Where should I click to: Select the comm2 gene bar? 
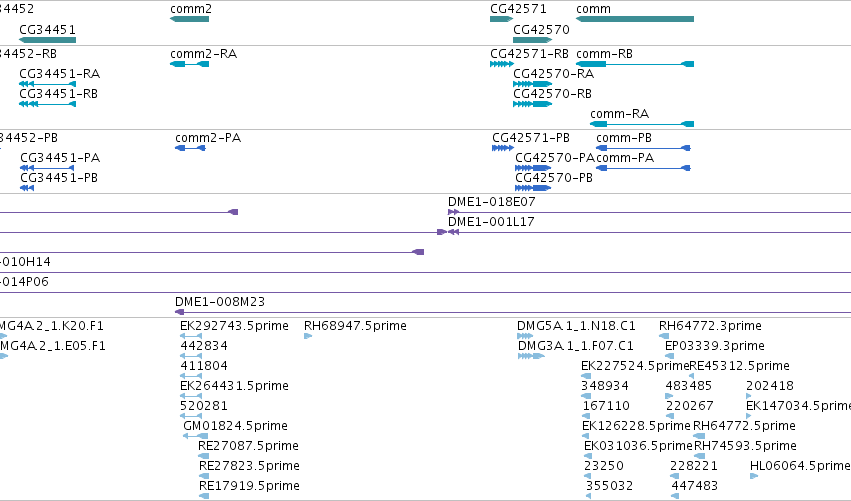[189, 19]
